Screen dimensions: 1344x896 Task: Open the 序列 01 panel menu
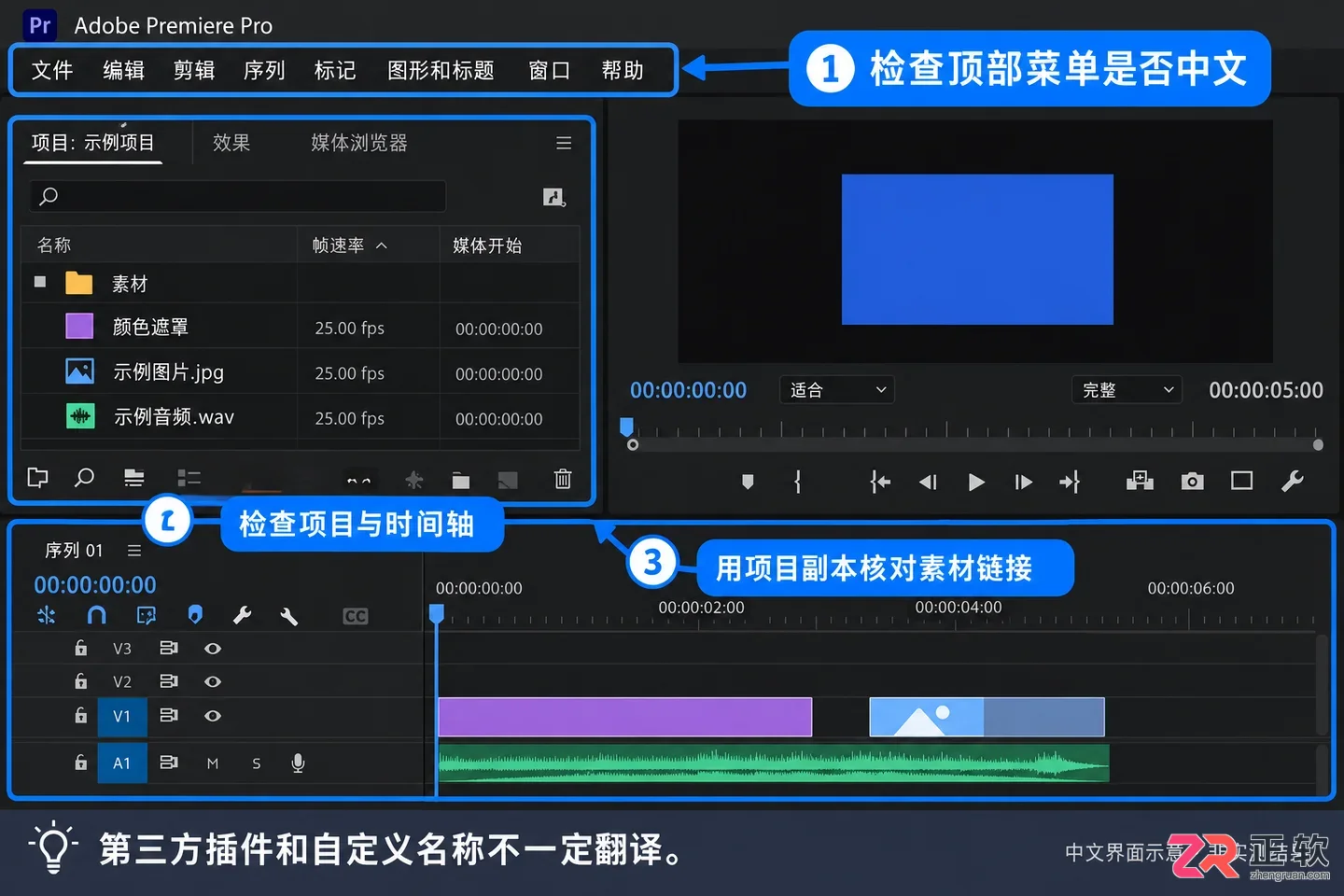(134, 551)
